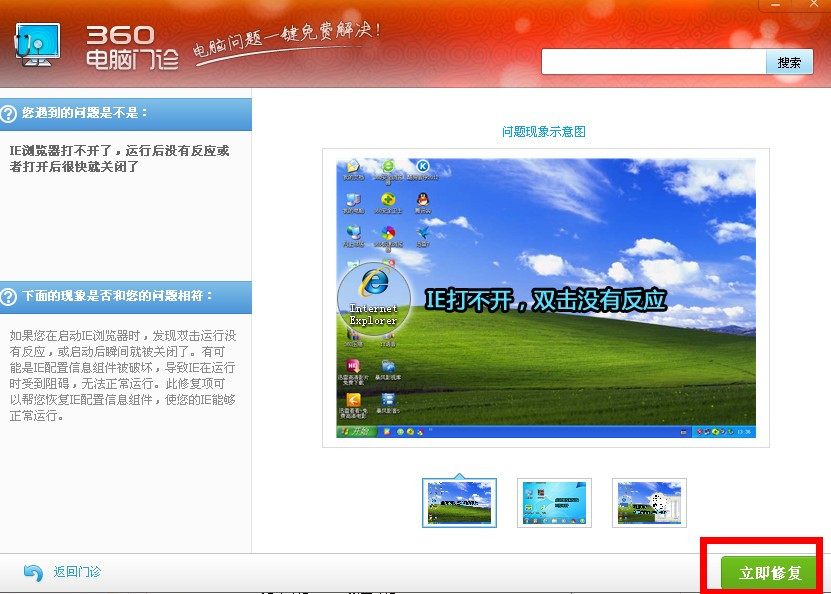Click inside the search input box
831x594 pixels.
pos(650,62)
